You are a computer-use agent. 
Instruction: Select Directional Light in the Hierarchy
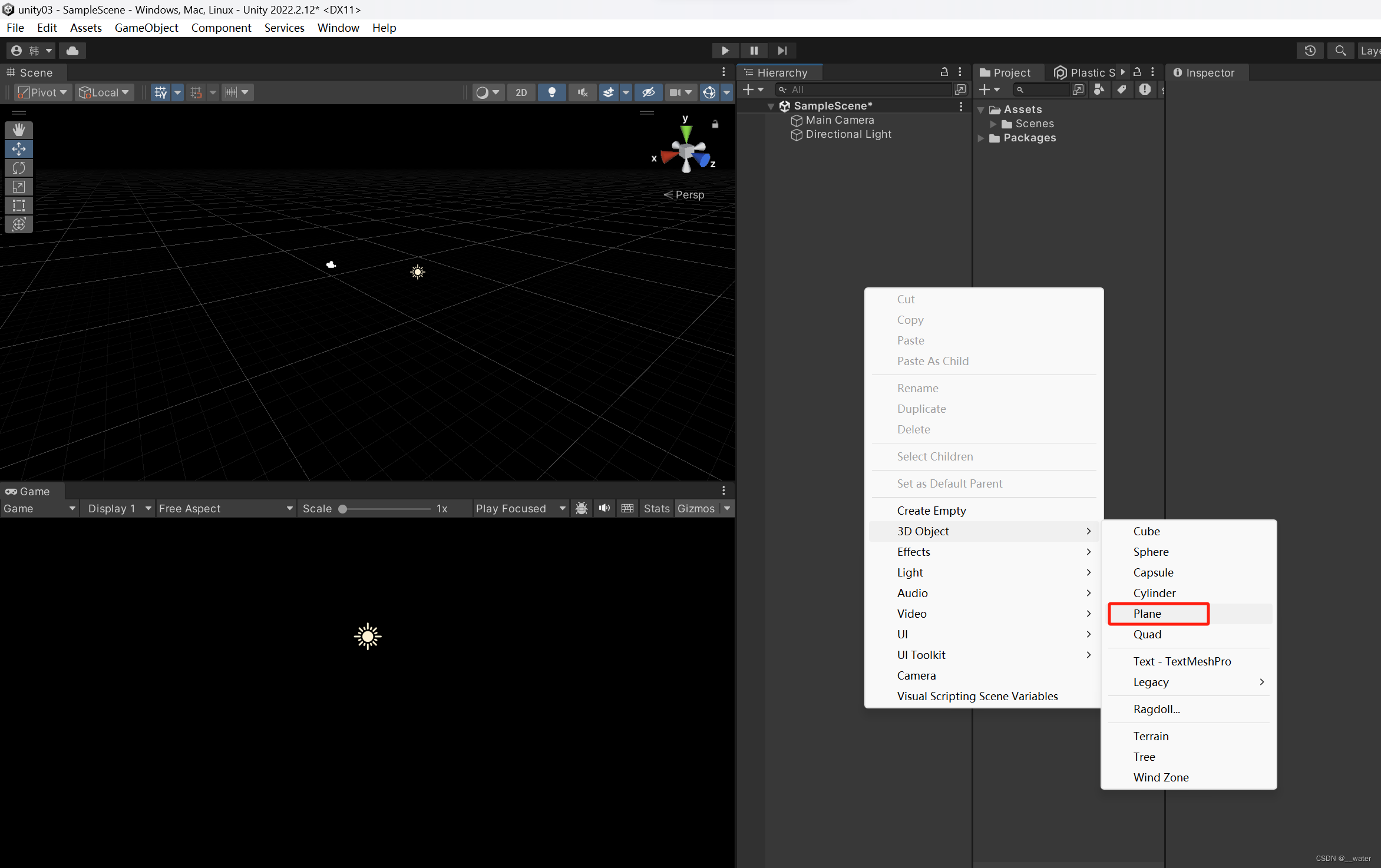[847, 134]
